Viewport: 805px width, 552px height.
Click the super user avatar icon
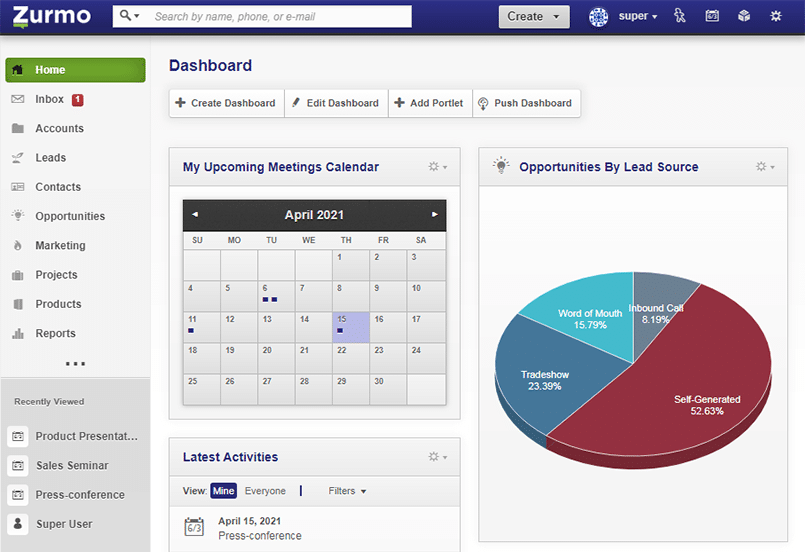pos(599,16)
